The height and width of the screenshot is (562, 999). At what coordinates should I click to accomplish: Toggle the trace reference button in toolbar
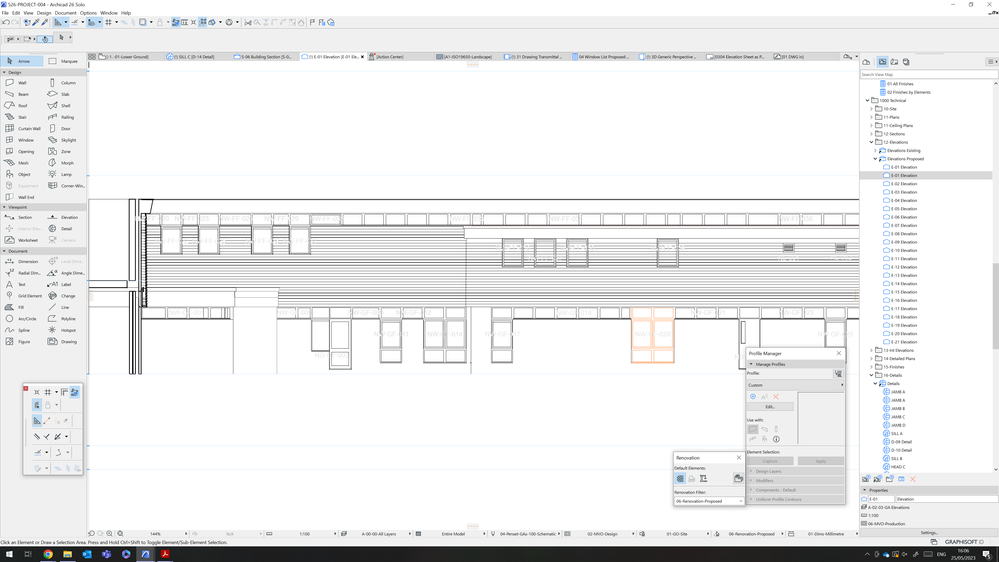[x=143, y=22]
